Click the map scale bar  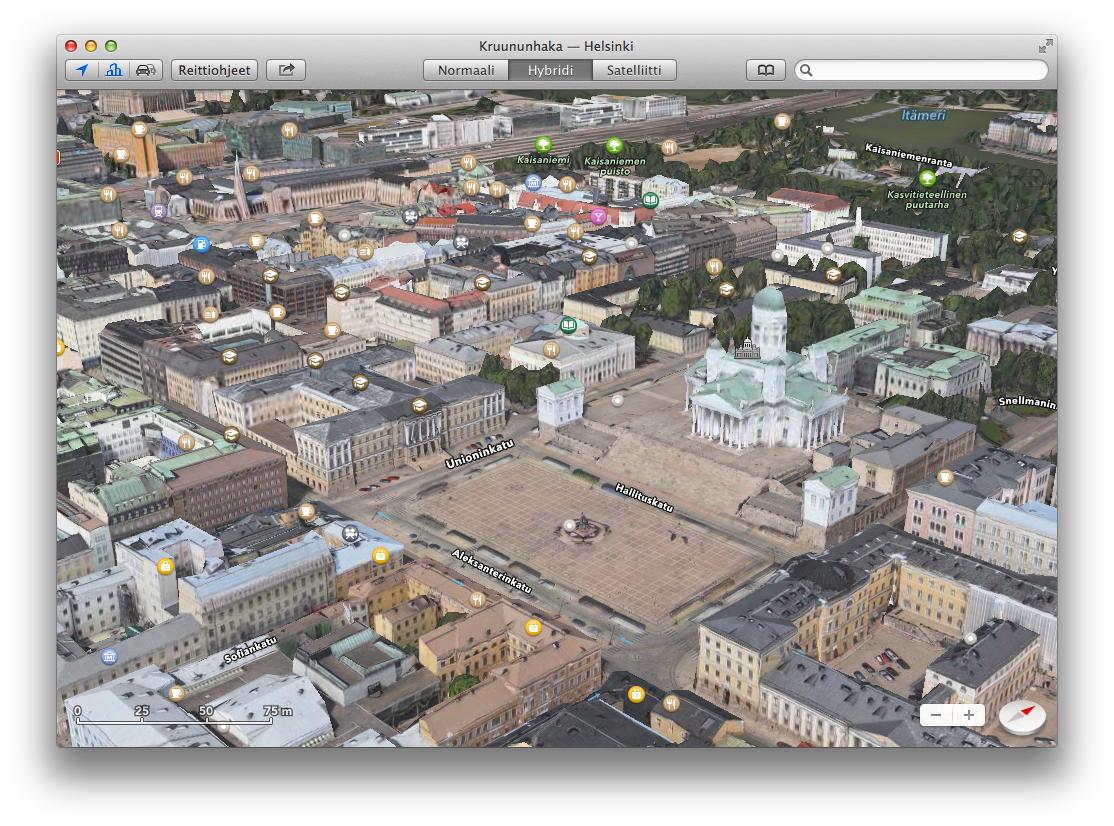[185, 714]
